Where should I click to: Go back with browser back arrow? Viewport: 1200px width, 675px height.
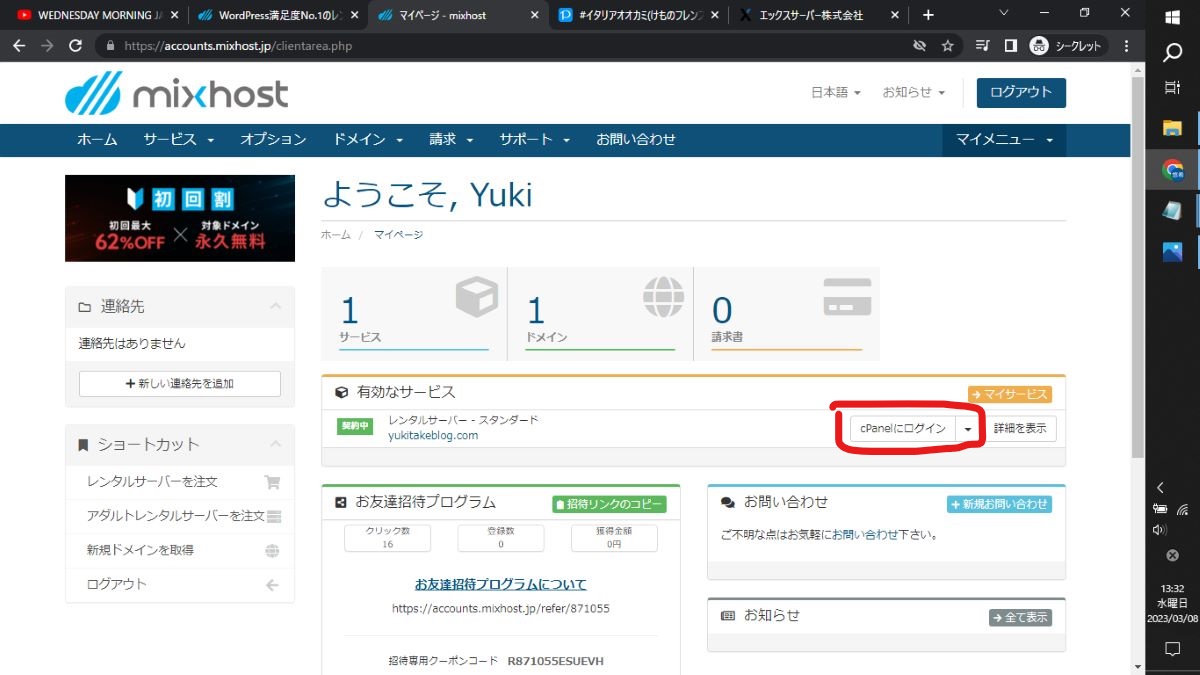18,46
